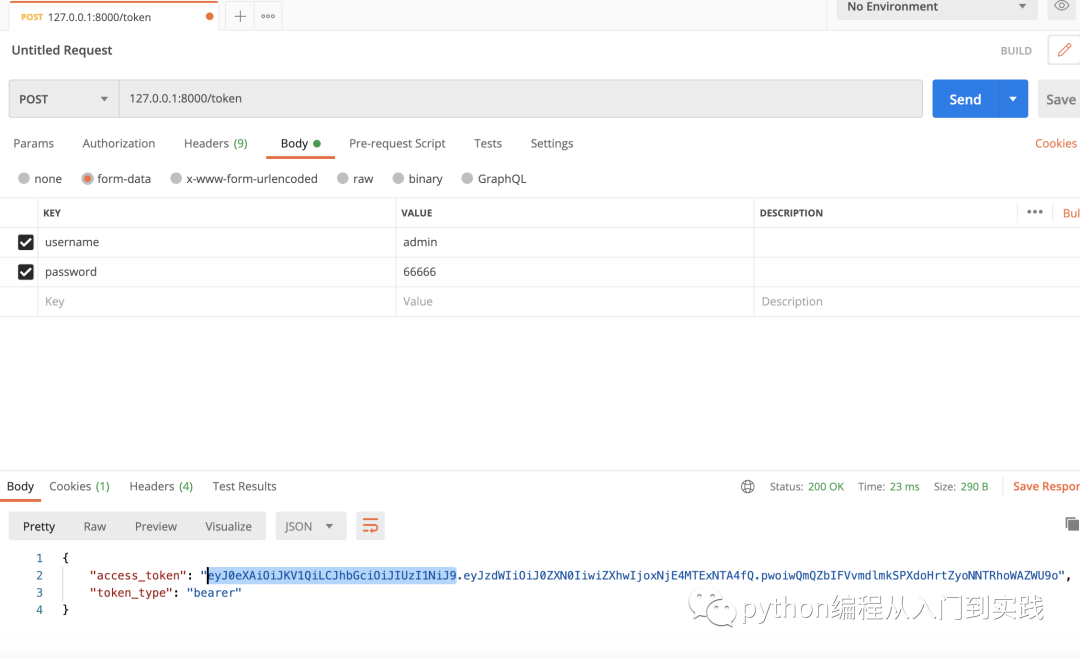Open the JSON response format dropdown
Image resolution: width=1080 pixels, height=659 pixels.
click(311, 526)
